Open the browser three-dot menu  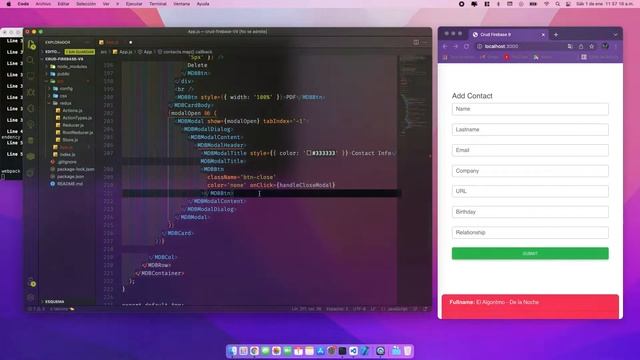point(616,47)
